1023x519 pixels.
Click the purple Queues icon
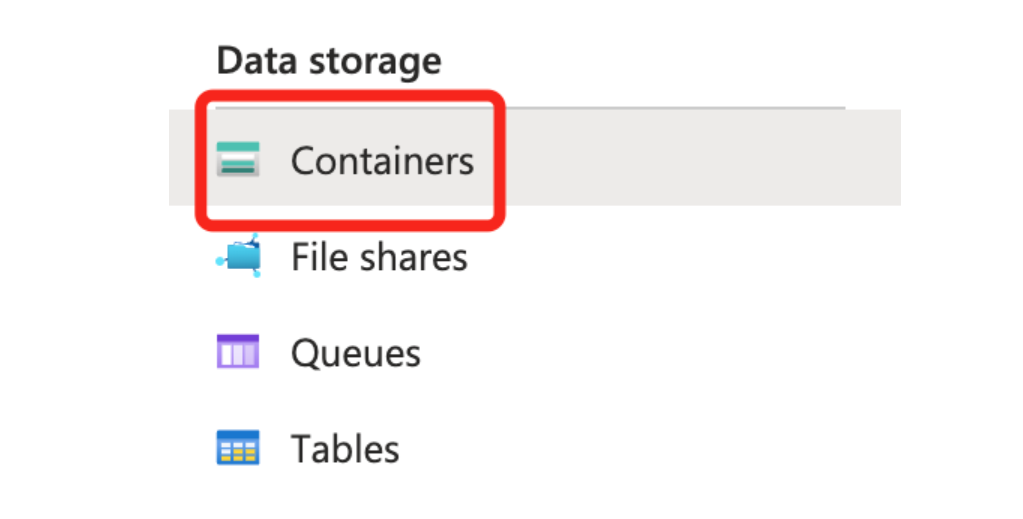click(238, 352)
